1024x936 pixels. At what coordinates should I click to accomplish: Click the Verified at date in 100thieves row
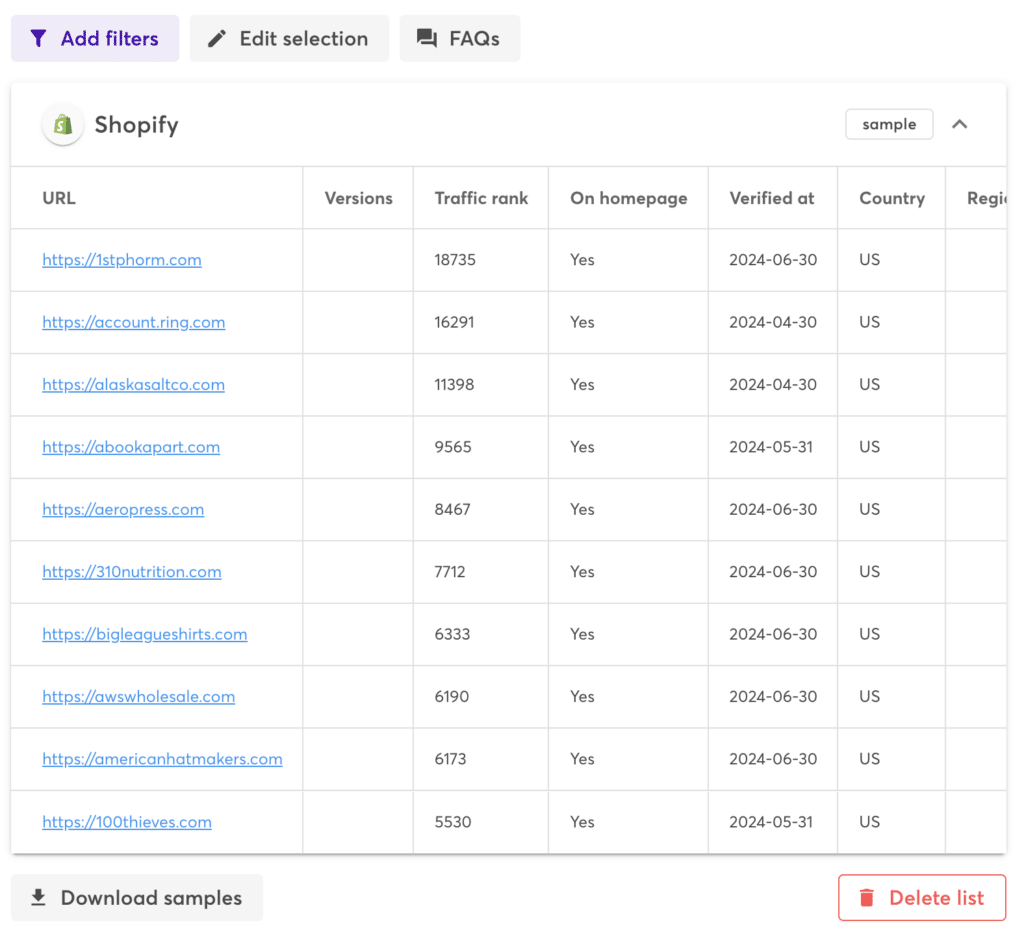(771, 822)
